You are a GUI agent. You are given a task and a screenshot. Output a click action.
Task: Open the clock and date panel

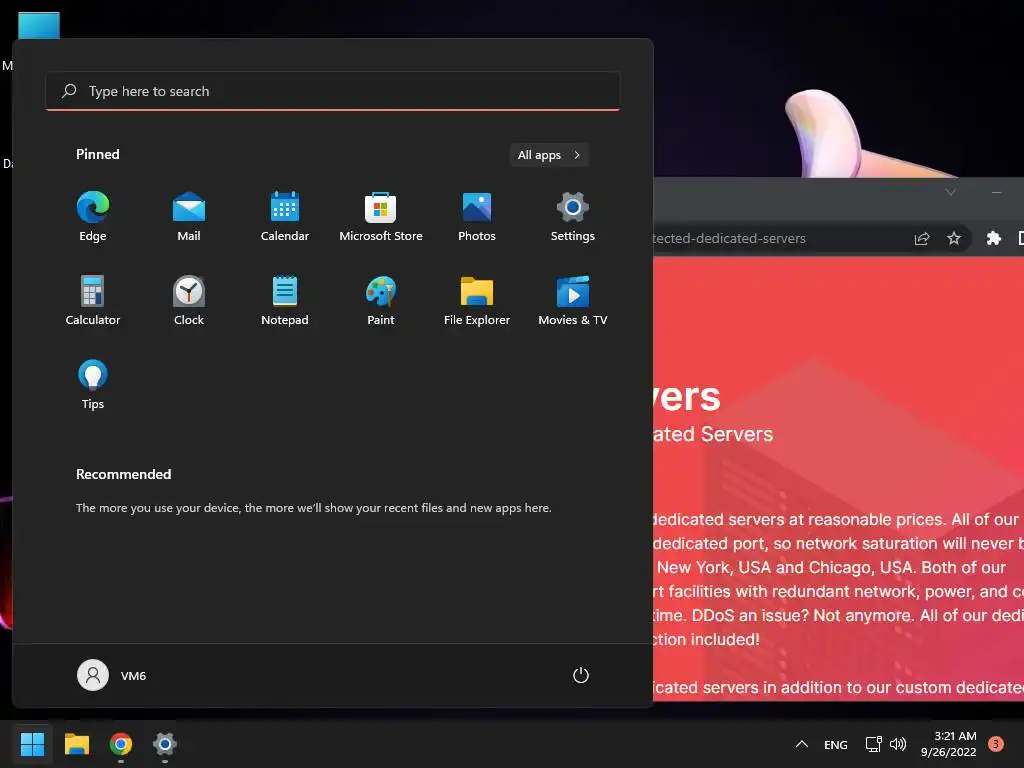coord(948,744)
